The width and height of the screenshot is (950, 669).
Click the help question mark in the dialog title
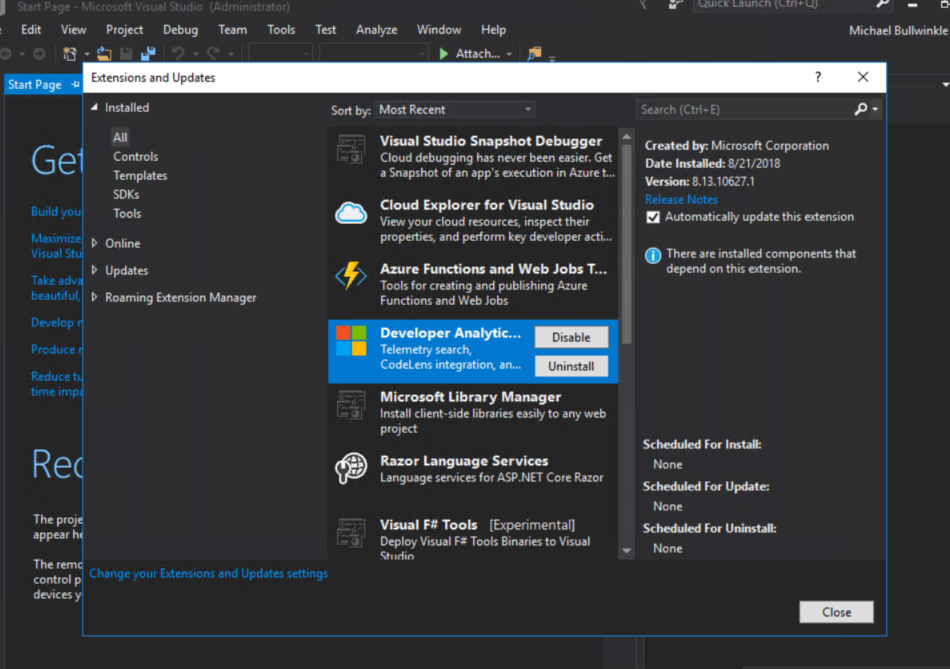click(818, 77)
